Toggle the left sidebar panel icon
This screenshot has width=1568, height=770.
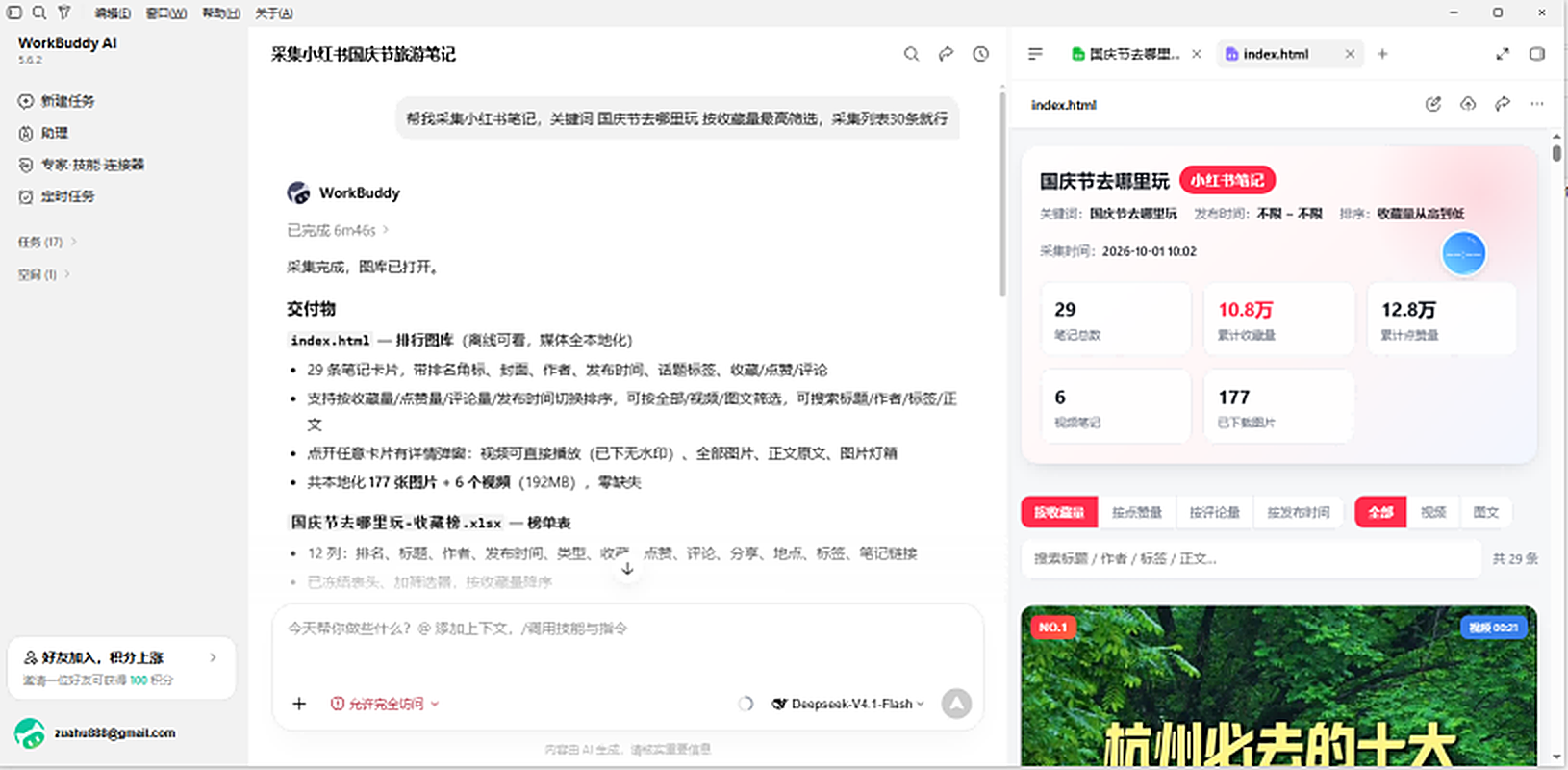pyautogui.click(x=14, y=13)
